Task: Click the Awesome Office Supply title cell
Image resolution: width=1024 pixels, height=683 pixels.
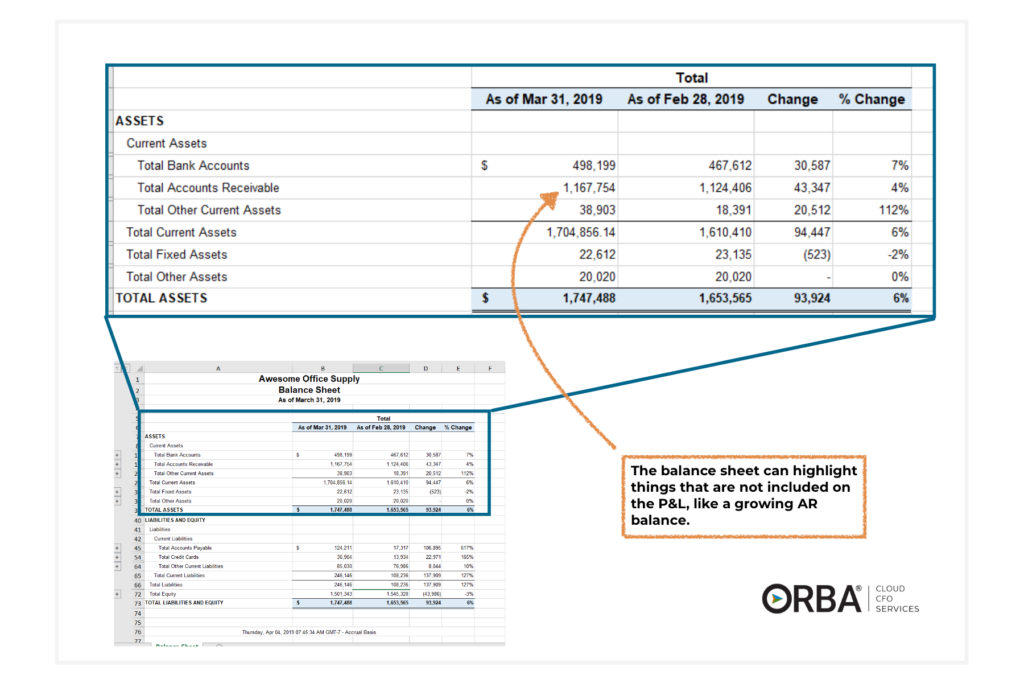Action: coord(309,379)
